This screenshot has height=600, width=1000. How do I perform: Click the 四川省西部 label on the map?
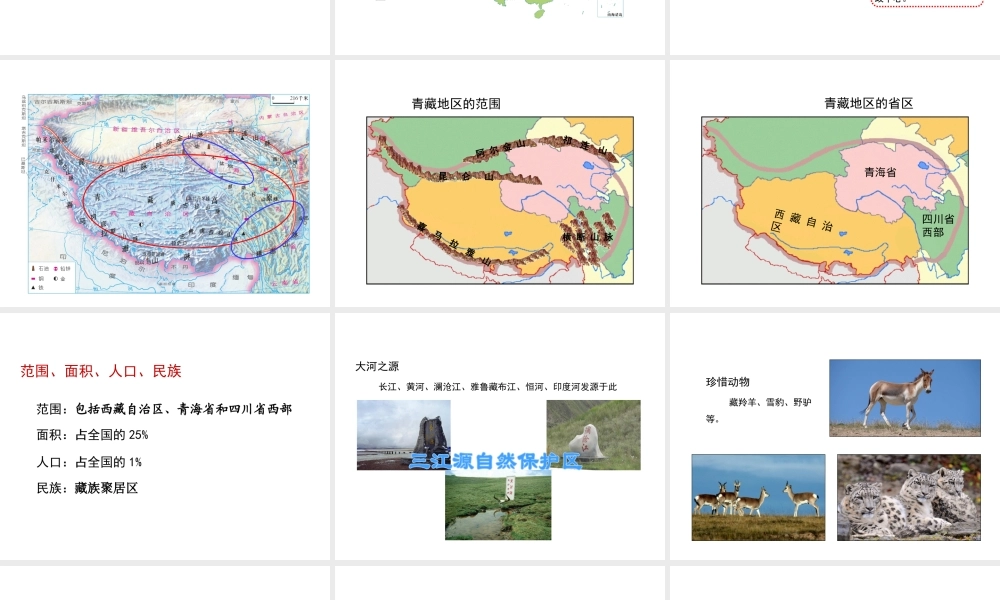(938, 225)
